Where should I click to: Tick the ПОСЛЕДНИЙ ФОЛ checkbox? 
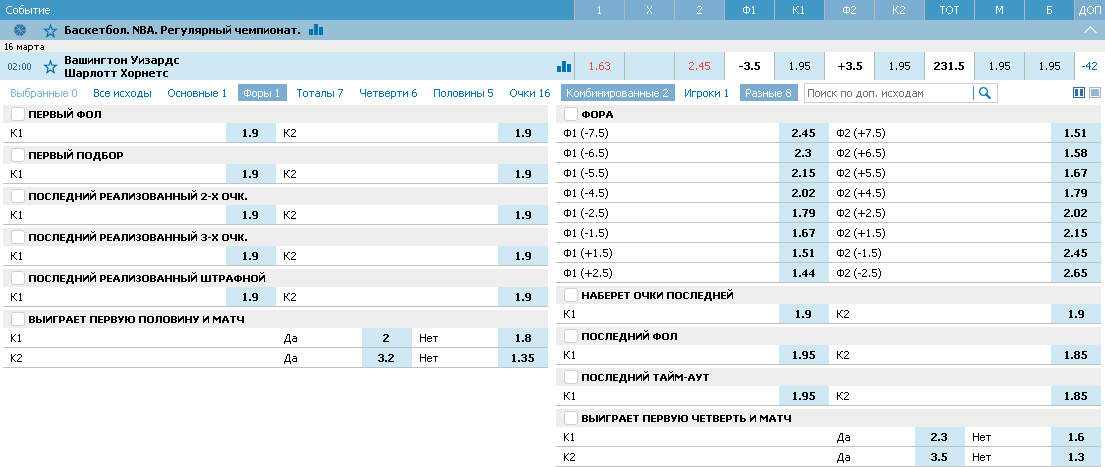(571, 336)
